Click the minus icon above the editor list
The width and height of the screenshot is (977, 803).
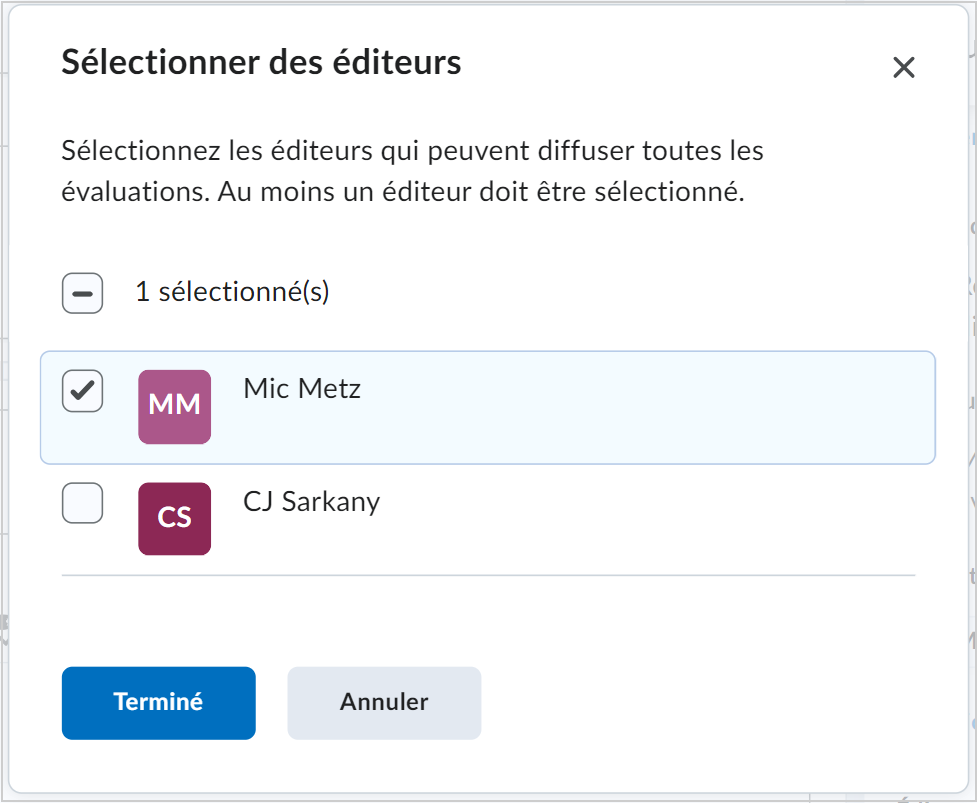pos(82,293)
